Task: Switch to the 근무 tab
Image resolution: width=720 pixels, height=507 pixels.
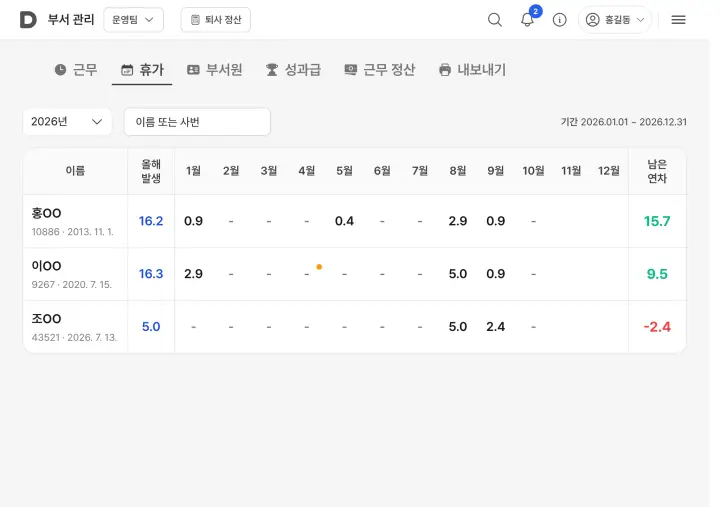Action: pos(76,70)
